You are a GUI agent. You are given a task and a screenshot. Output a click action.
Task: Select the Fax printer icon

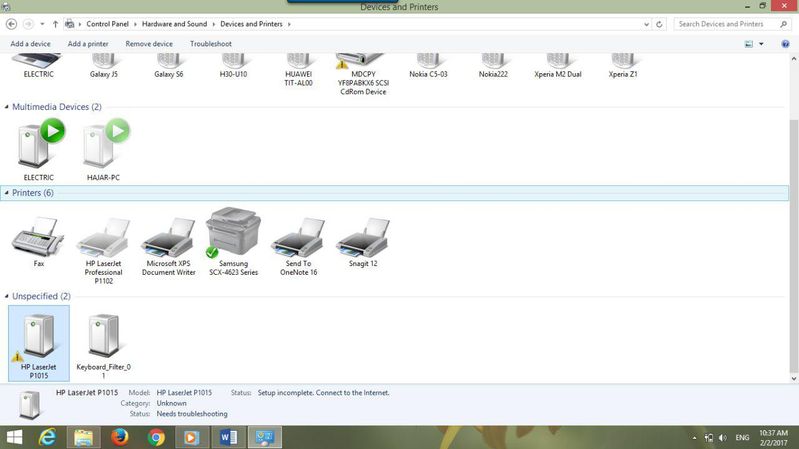[38, 242]
